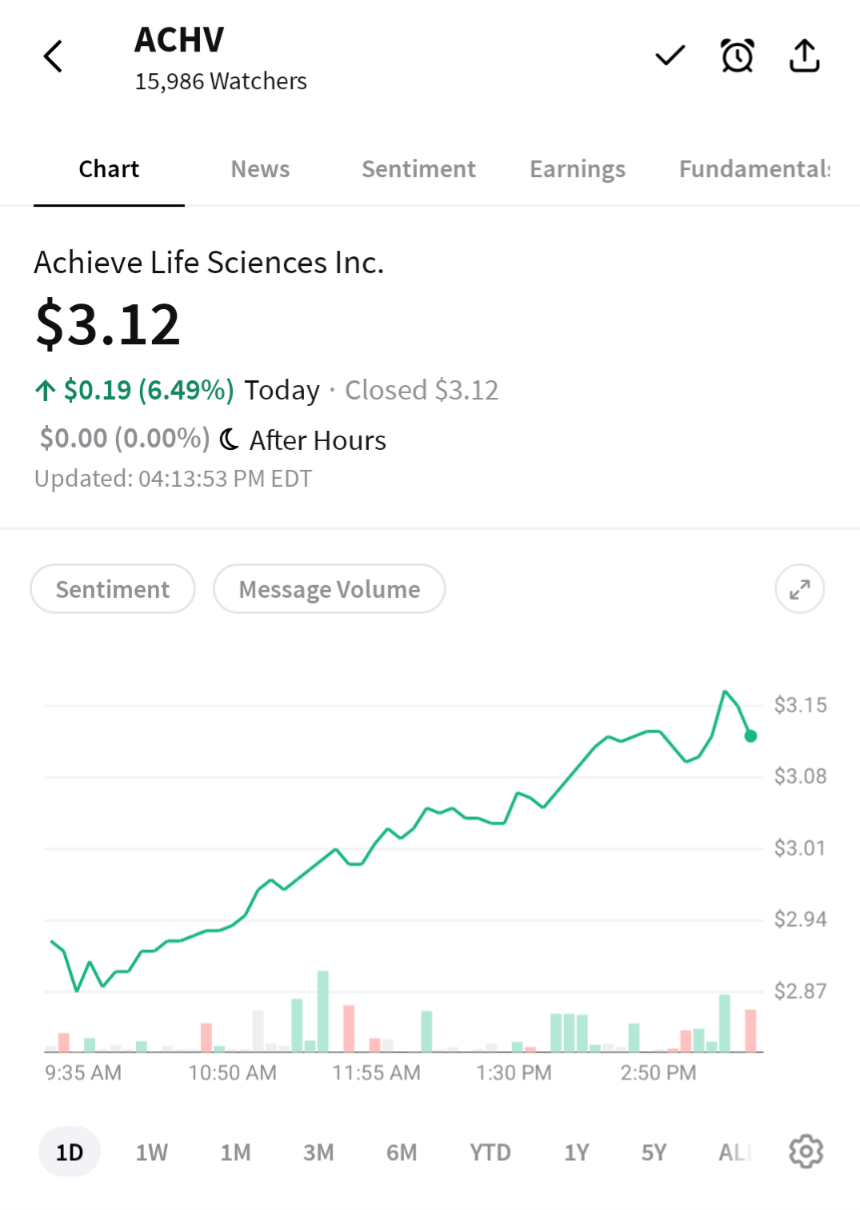Viewport: 860px width, 1210px height.
Task: Expand chart to fullscreen
Action: [x=800, y=590]
